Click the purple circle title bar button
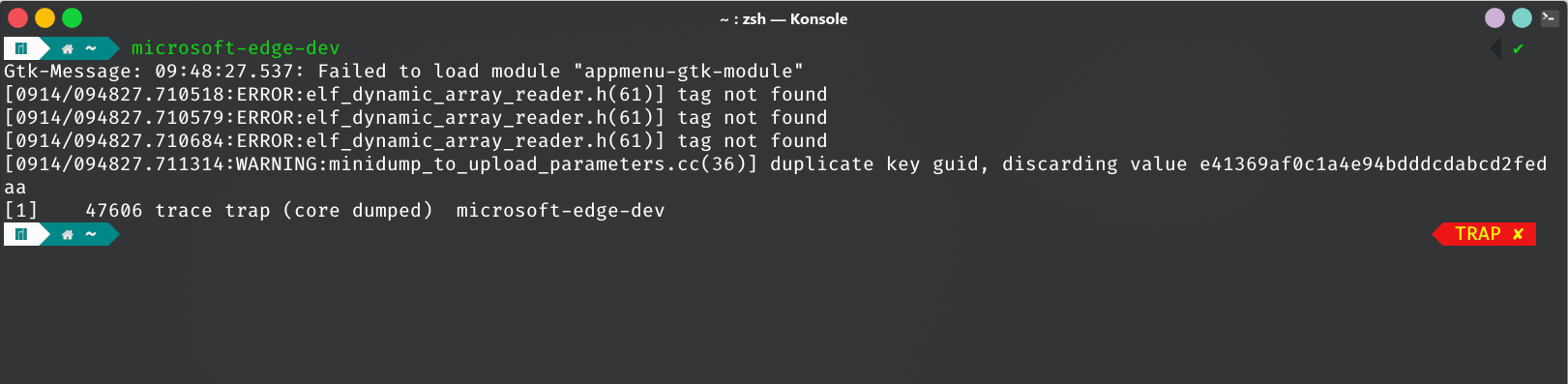Screen dimensions: 1568x384 1494,17
